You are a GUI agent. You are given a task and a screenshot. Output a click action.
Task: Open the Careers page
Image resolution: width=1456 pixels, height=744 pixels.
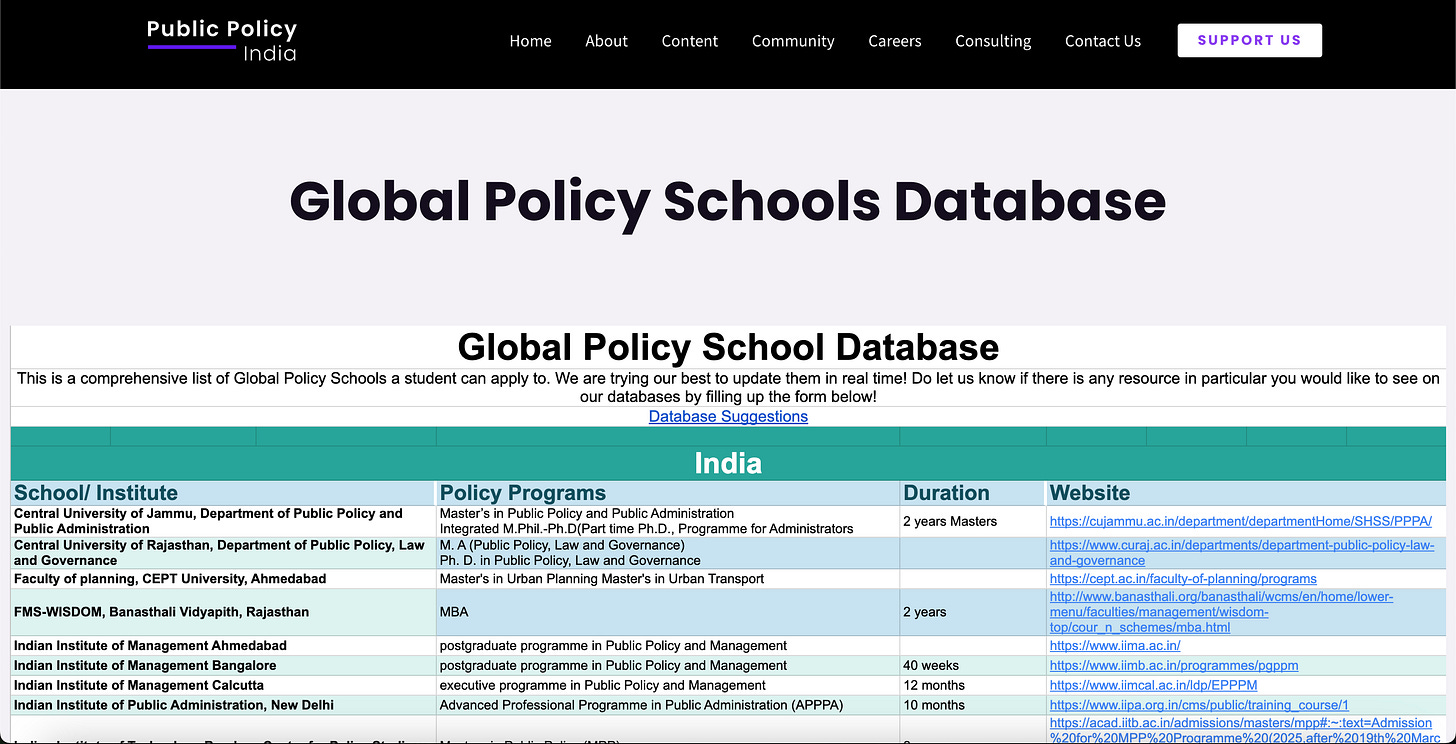pos(895,41)
